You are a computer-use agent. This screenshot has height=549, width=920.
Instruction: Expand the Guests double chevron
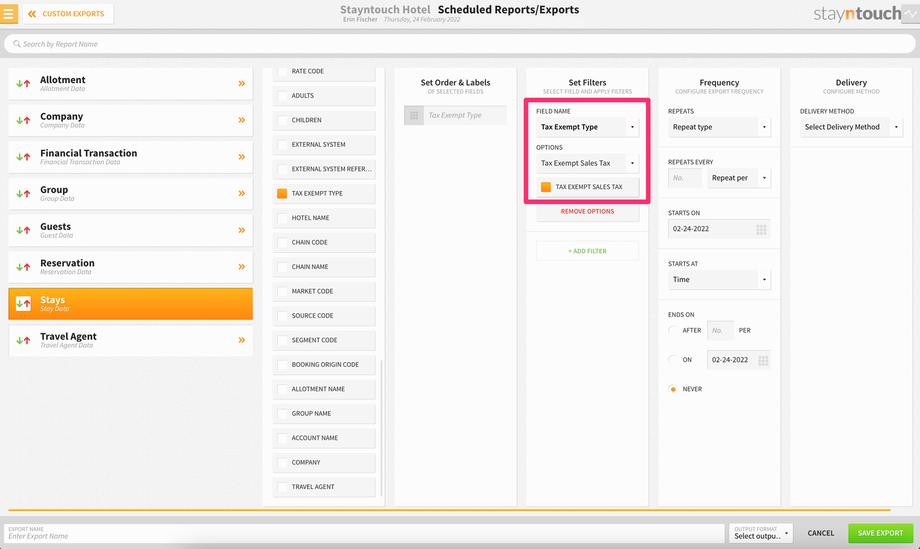242,231
